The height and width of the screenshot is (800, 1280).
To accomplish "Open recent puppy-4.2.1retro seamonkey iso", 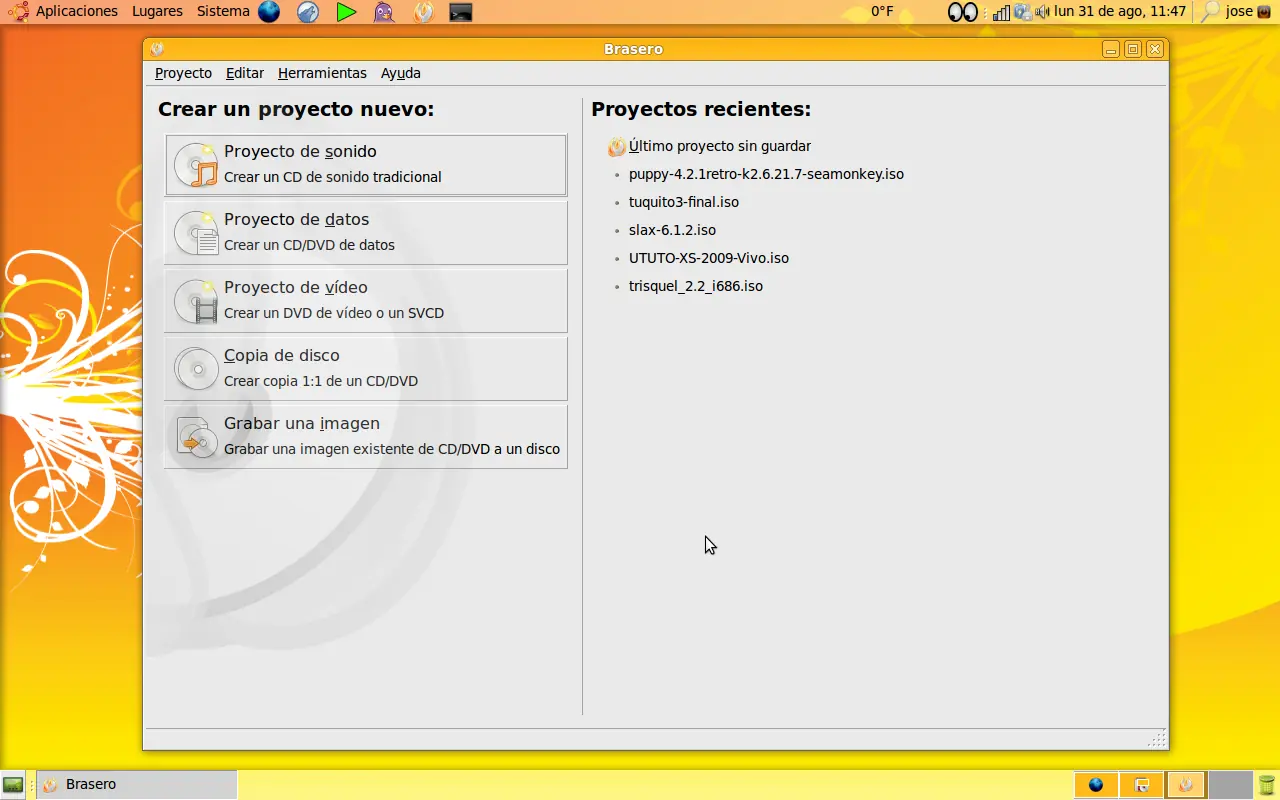I will [766, 174].
